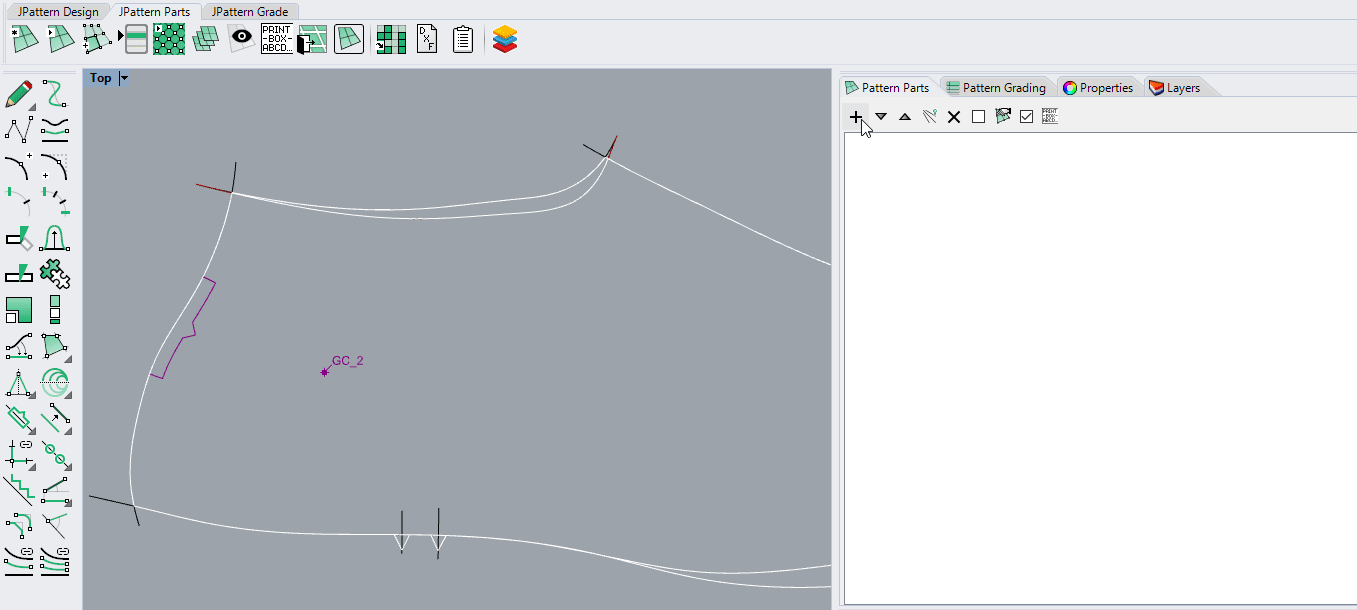The height and width of the screenshot is (610, 1357).
Task: Click the clipboard list icon
Action: tap(462, 39)
